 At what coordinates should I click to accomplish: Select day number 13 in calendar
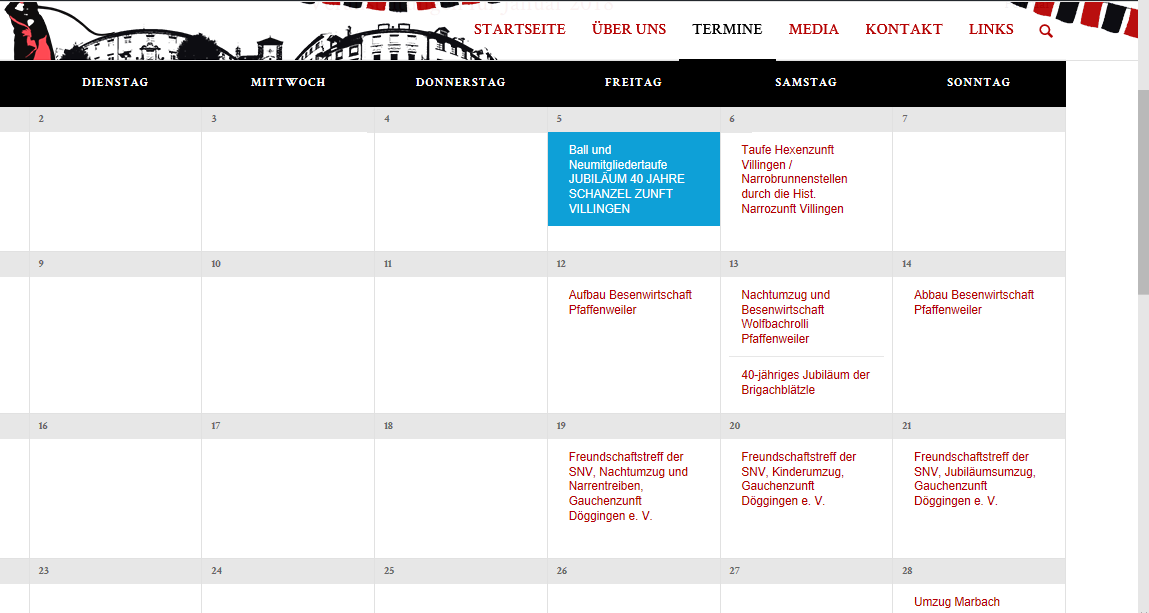(x=734, y=264)
